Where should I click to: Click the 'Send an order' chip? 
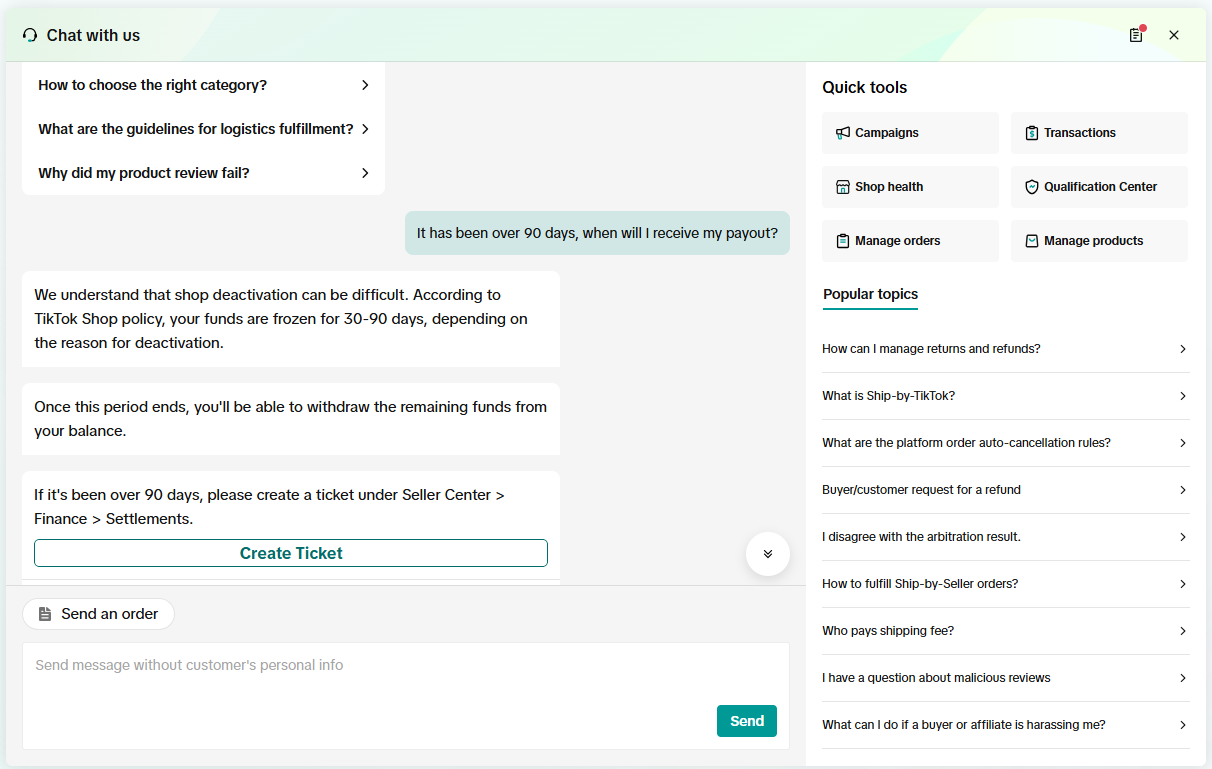click(x=98, y=614)
